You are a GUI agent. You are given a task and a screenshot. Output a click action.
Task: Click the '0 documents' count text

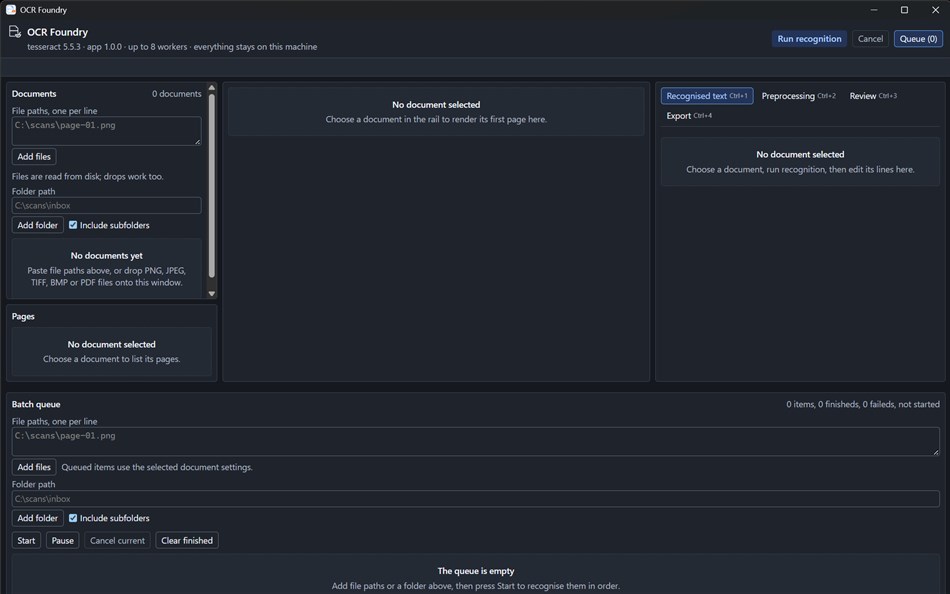point(176,94)
